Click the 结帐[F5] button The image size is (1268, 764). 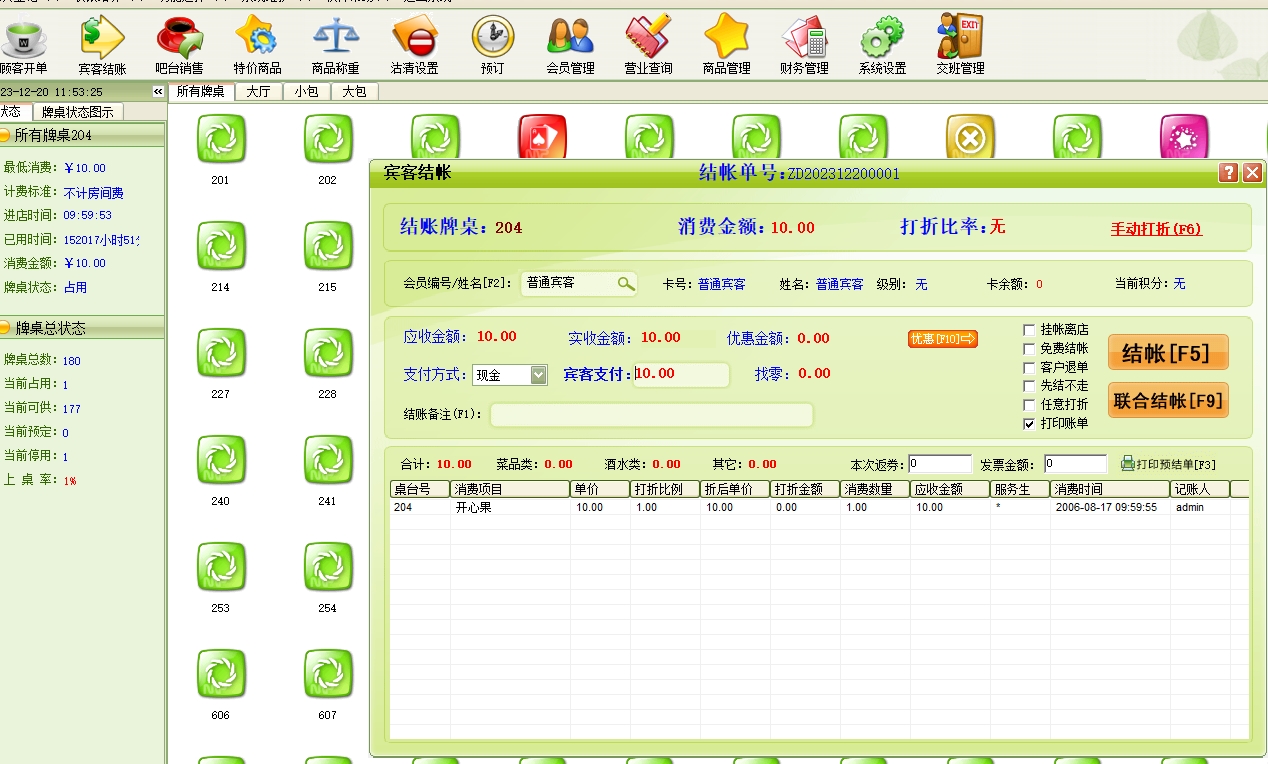click(1167, 353)
